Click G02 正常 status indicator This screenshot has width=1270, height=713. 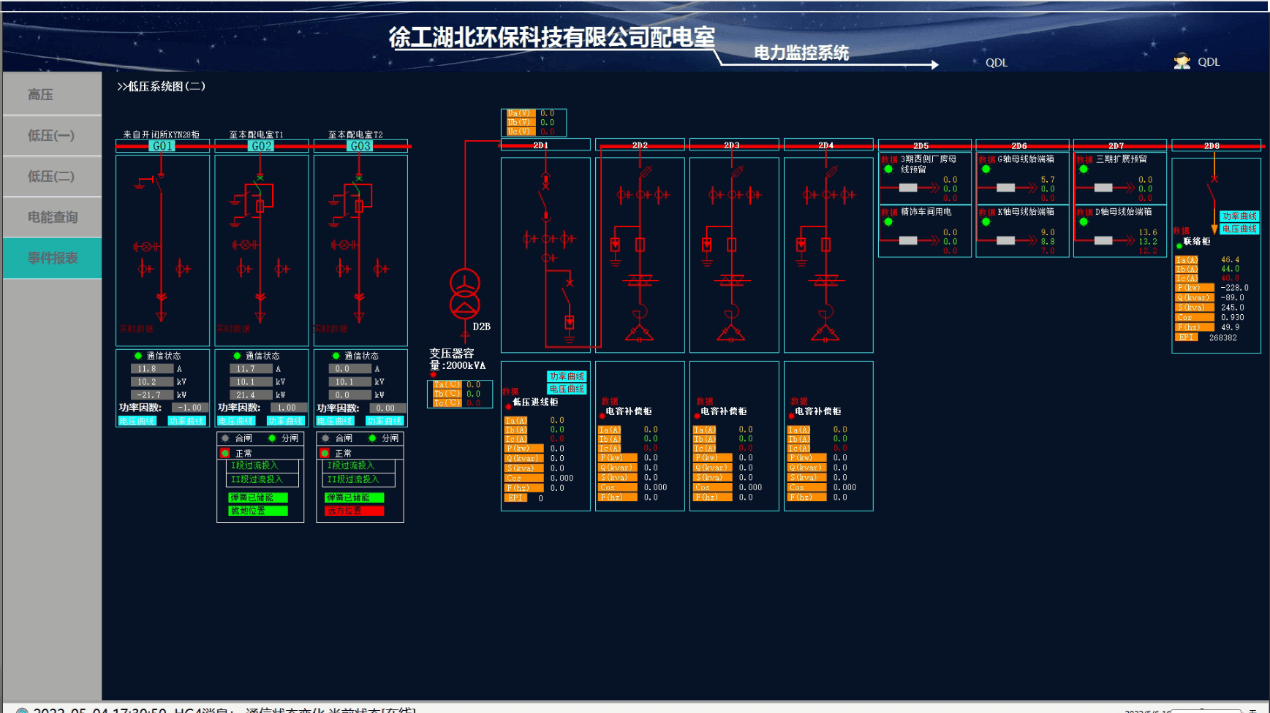tap(225, 453)
